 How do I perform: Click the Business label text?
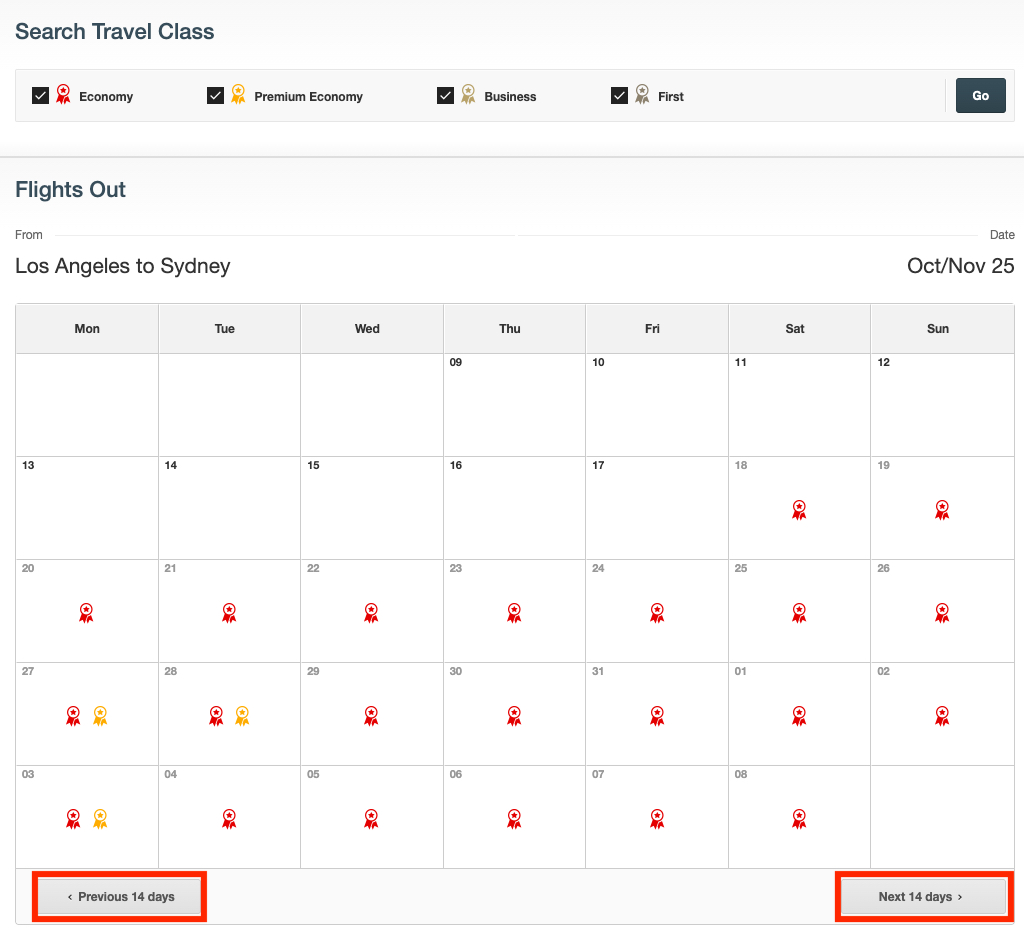click(x=510, y=97)
